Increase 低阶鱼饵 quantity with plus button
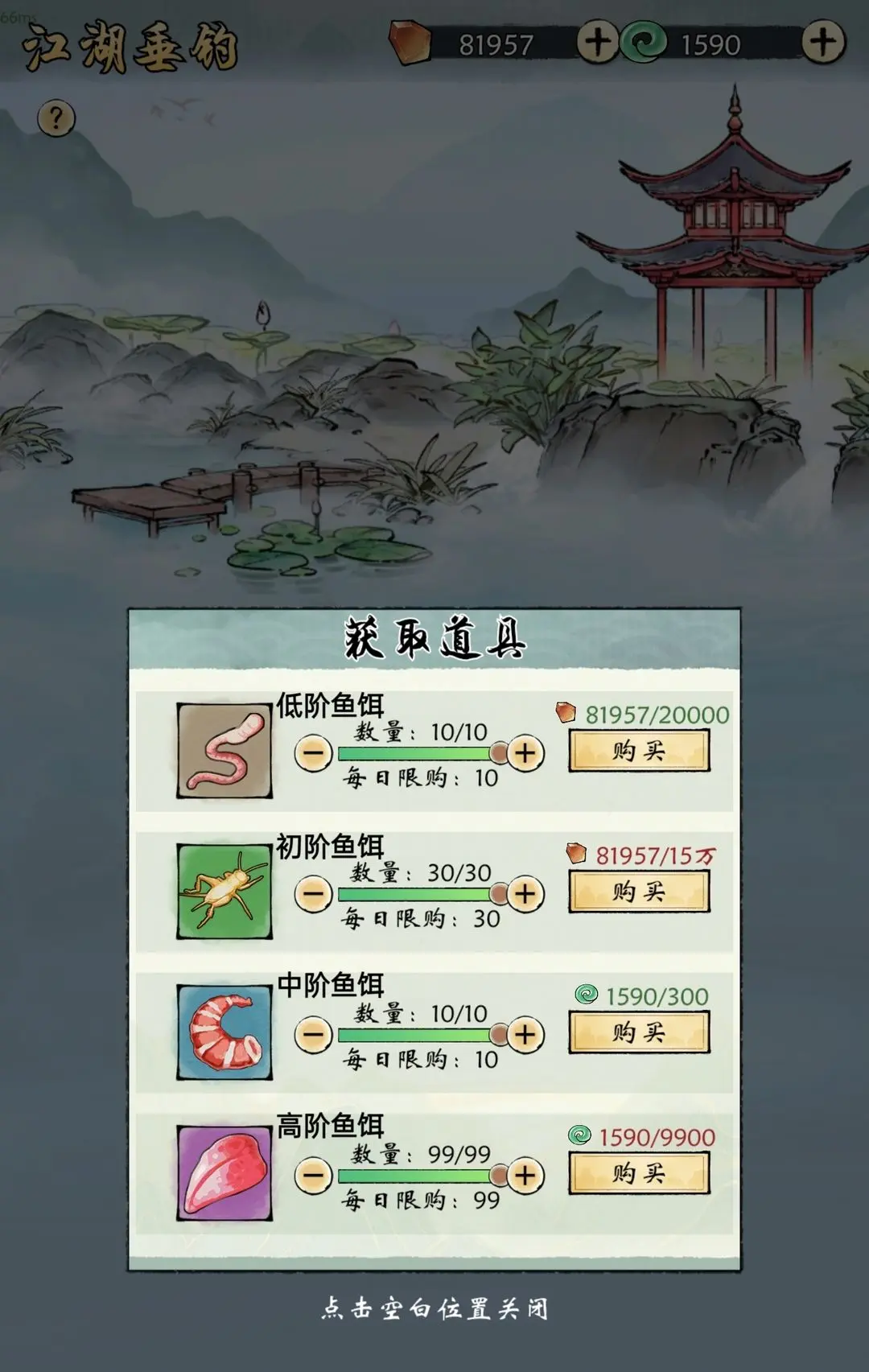The width and height of the screenshot is (869, 1372). click(525, 754)
